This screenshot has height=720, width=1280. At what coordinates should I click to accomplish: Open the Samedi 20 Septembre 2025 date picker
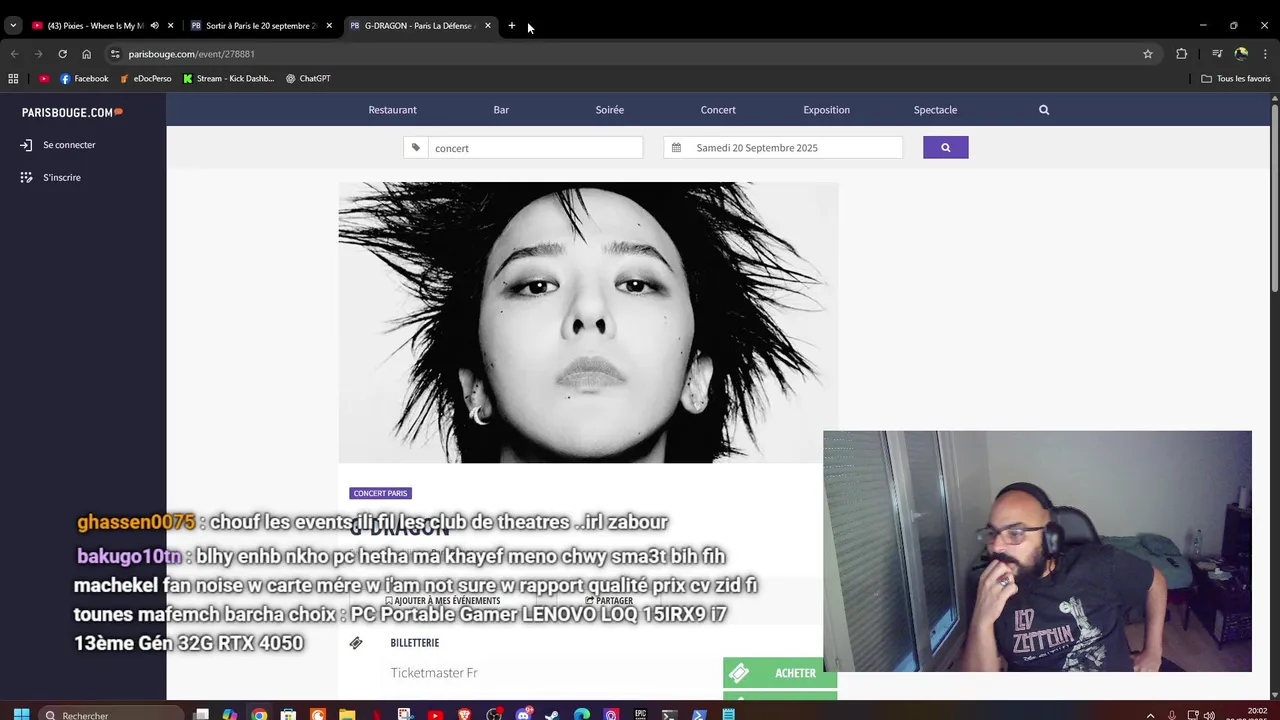[783, 148]
